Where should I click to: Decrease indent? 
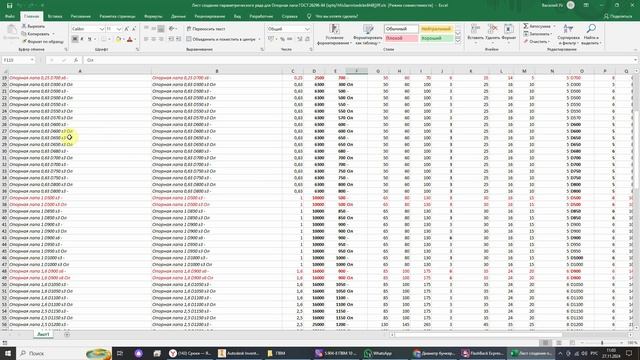tap(171, 39)
